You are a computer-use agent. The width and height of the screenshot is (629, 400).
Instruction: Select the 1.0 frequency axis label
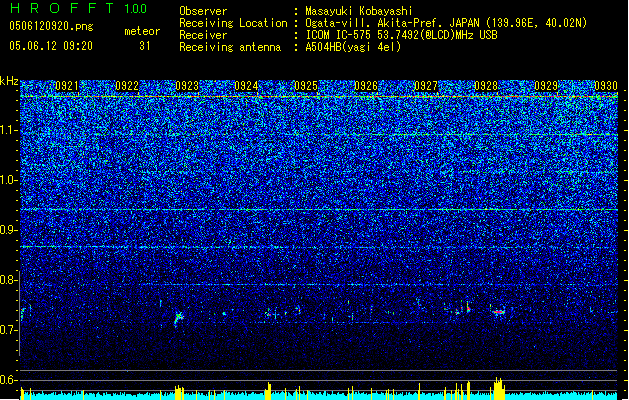9,180
